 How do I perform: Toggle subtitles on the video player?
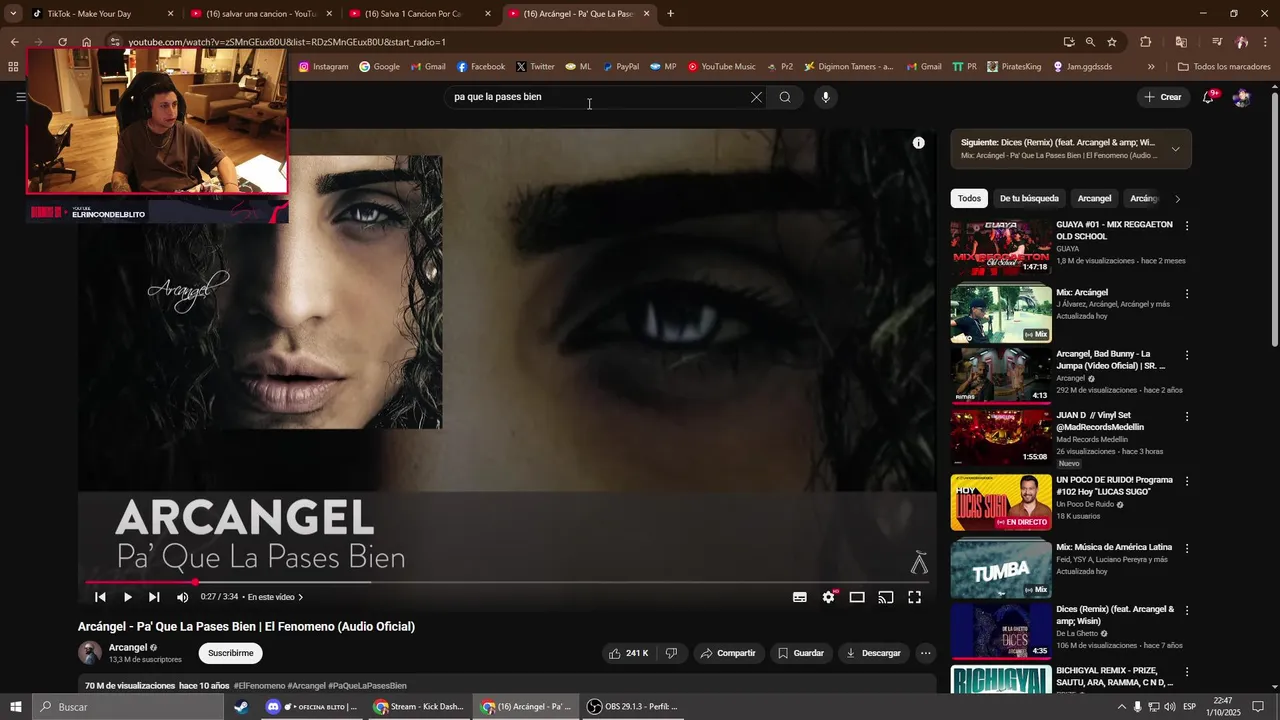[800, 597]
